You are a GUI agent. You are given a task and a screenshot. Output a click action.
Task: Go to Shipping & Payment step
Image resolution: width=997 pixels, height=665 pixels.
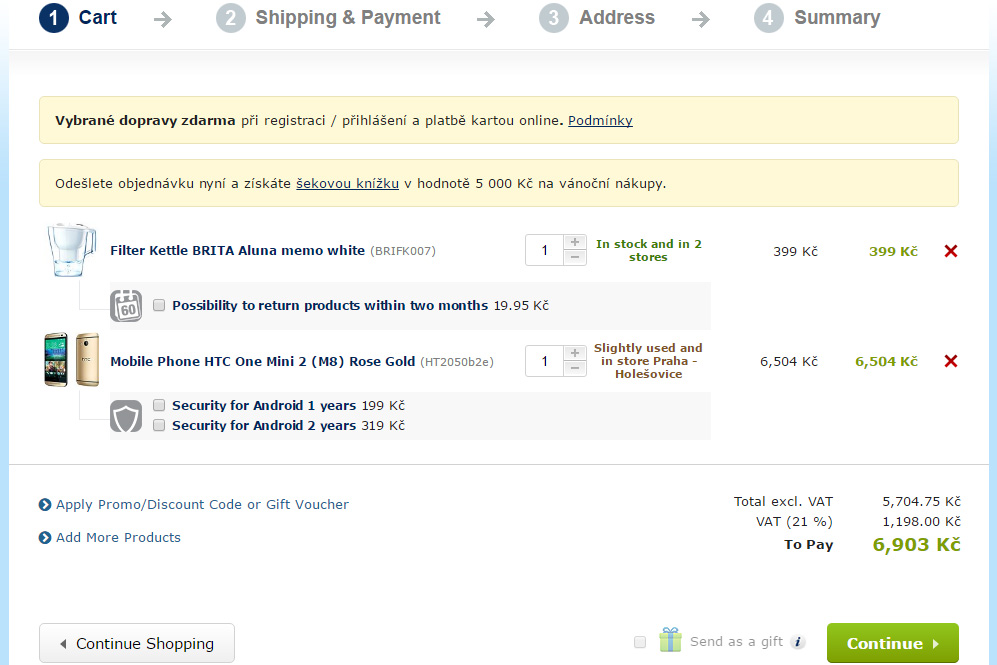[328, 18]
